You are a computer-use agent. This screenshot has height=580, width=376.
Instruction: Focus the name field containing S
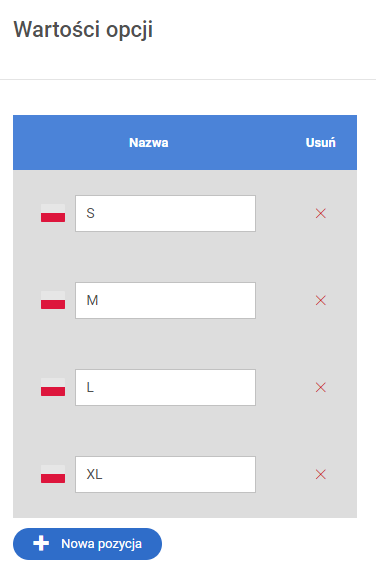(165, 213)
